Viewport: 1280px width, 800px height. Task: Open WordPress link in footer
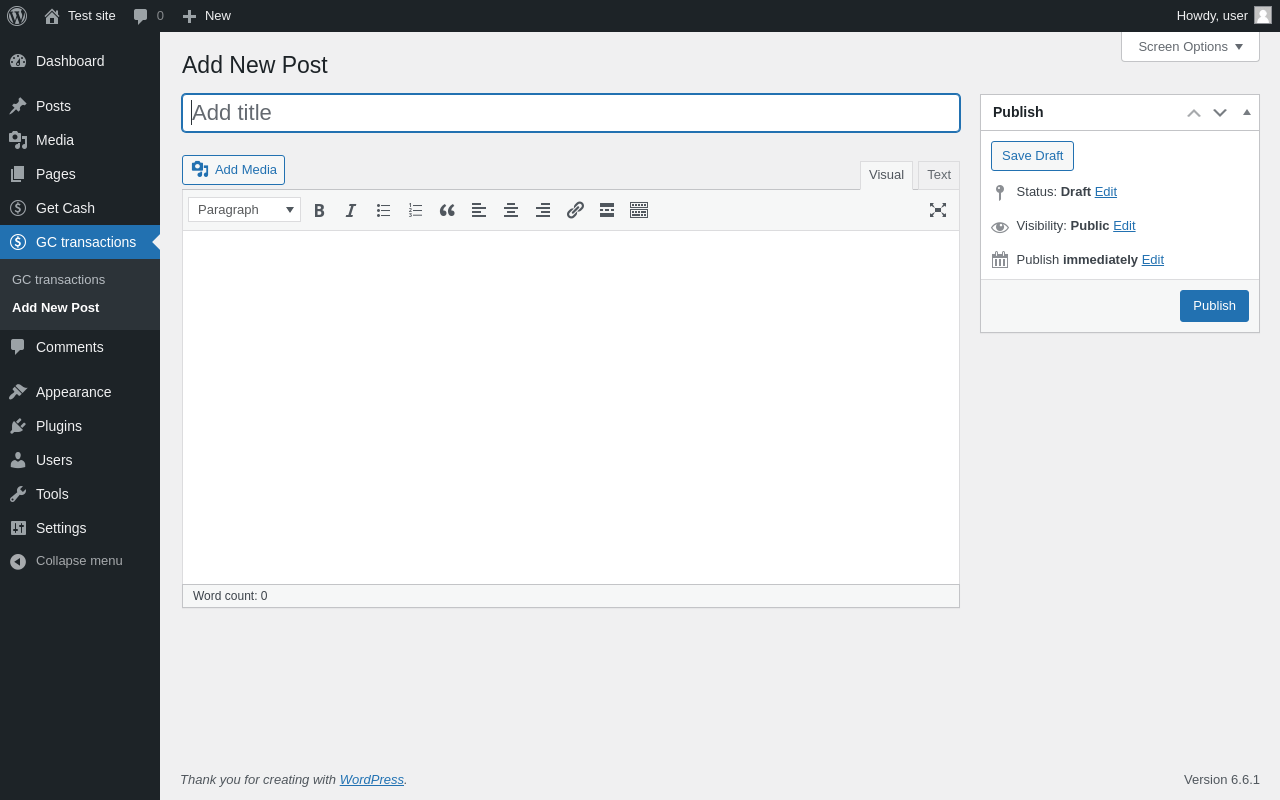372,779
